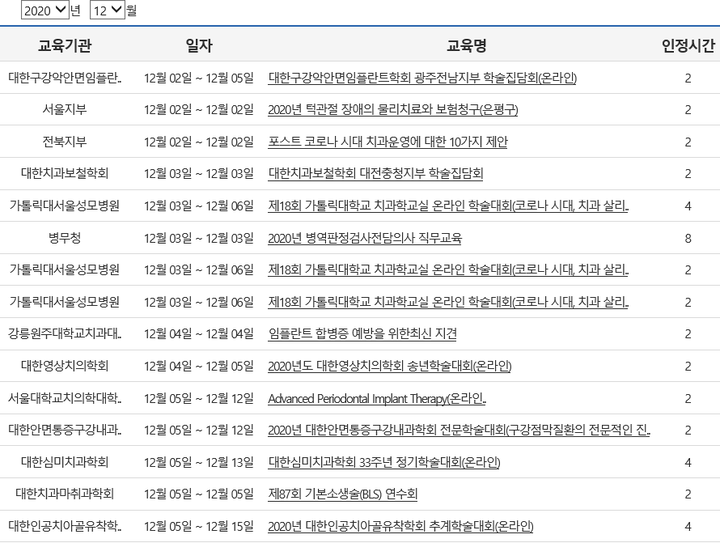This screenshot has height=543, width=720.
Task: Open 포스트 코로나 시대 치과운영 10가지 제안 link
Action: pos(388,142)
